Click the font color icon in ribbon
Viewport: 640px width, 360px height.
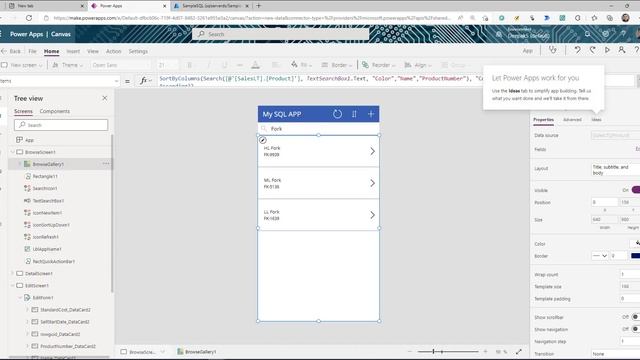pos(256,65)
